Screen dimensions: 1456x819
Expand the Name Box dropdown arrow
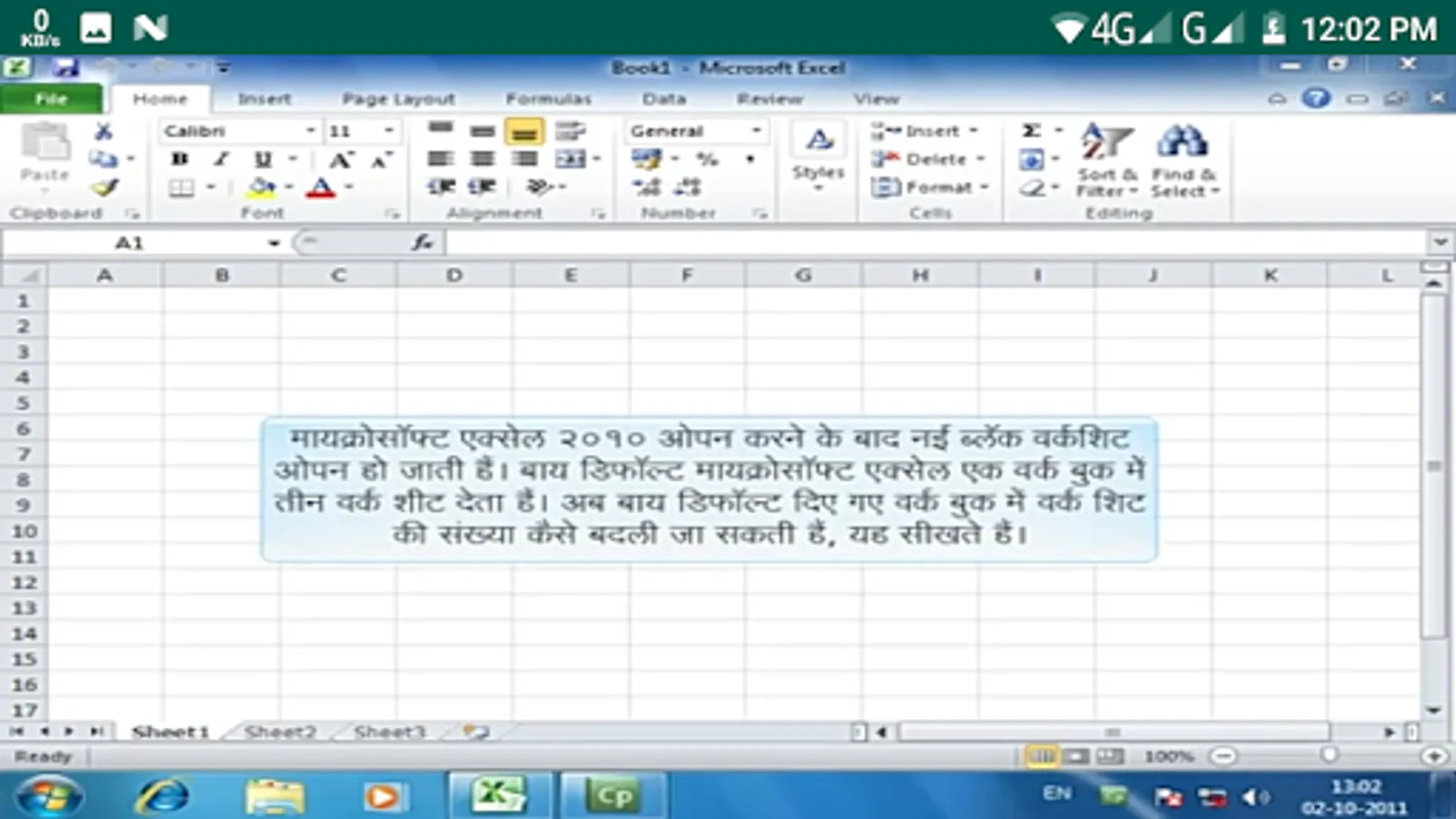click(274, 243)
